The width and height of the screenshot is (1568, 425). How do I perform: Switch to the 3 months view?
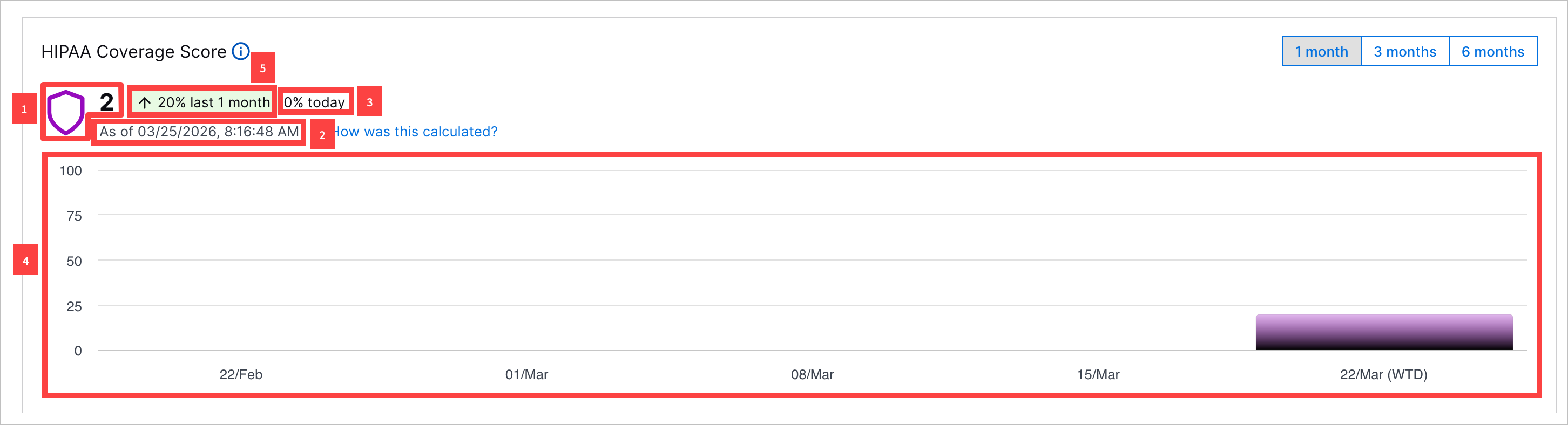click(1404, 52)
